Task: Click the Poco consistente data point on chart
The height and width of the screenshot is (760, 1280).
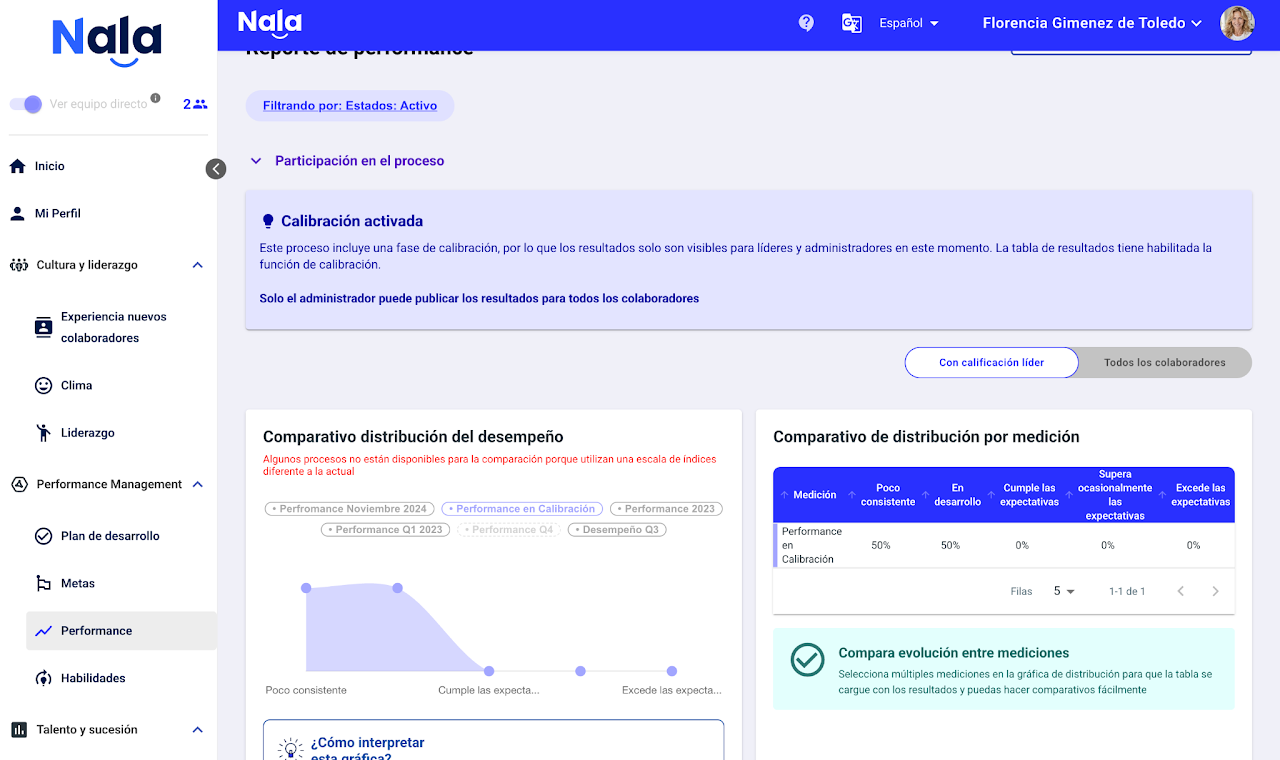Action: pos(306,588)
